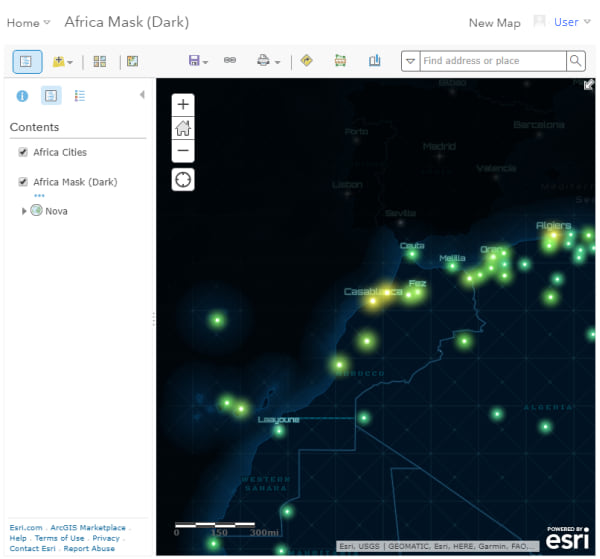Zoom in on the map
600x559 pixels.
183,105
